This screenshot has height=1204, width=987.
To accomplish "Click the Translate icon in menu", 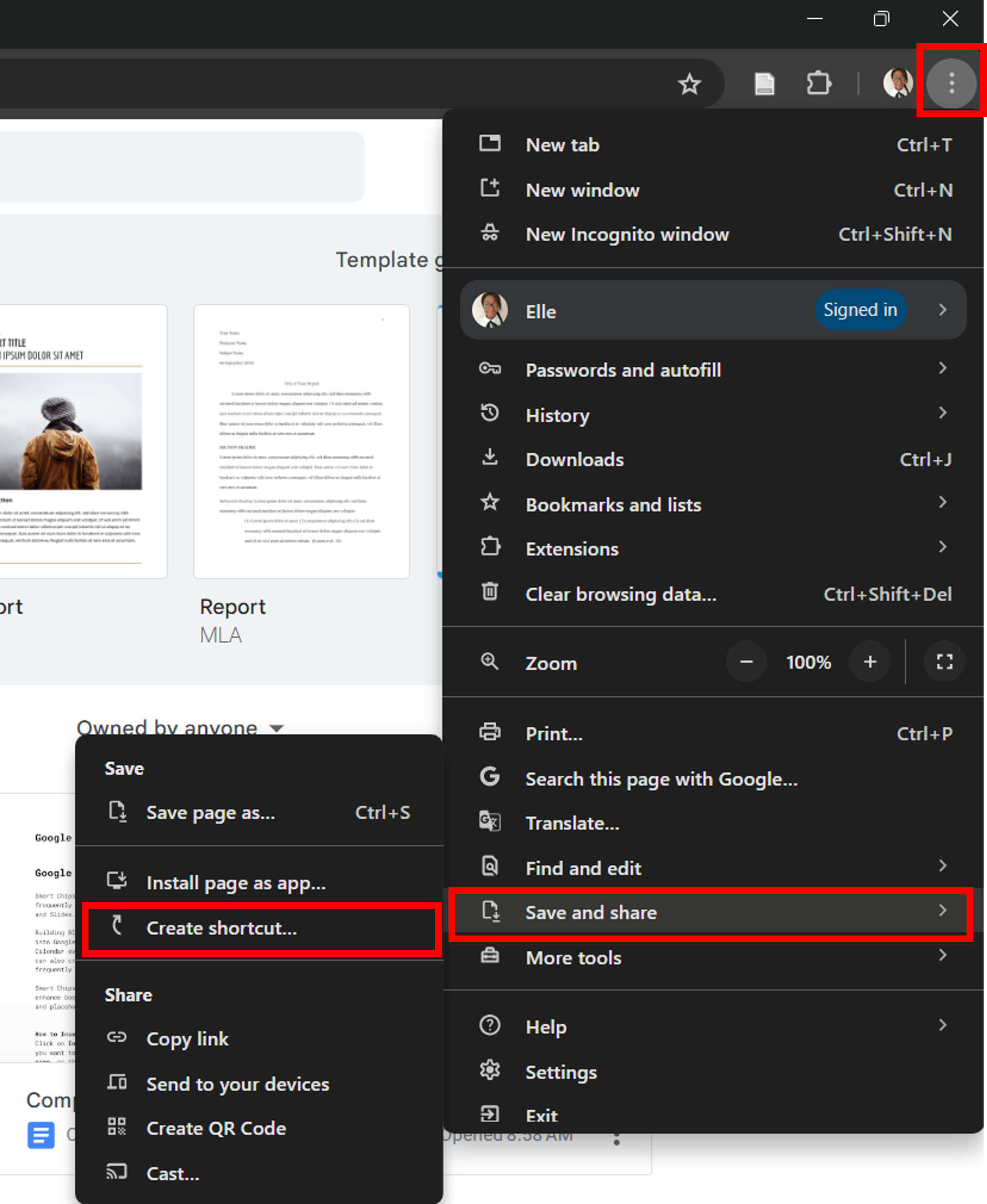I will point(489,822).
